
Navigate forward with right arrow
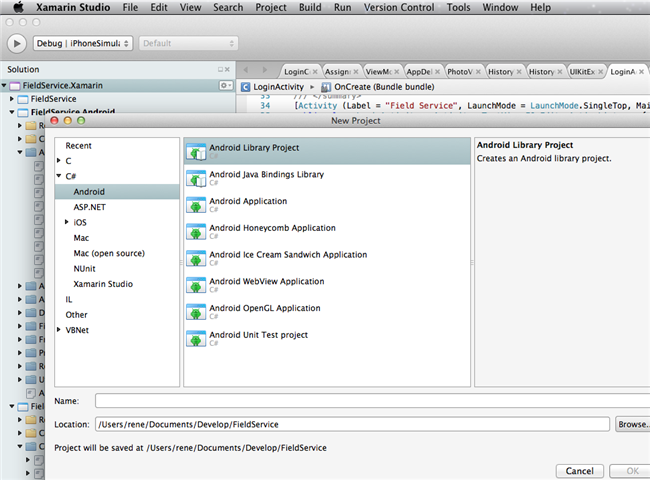point(264,70)
